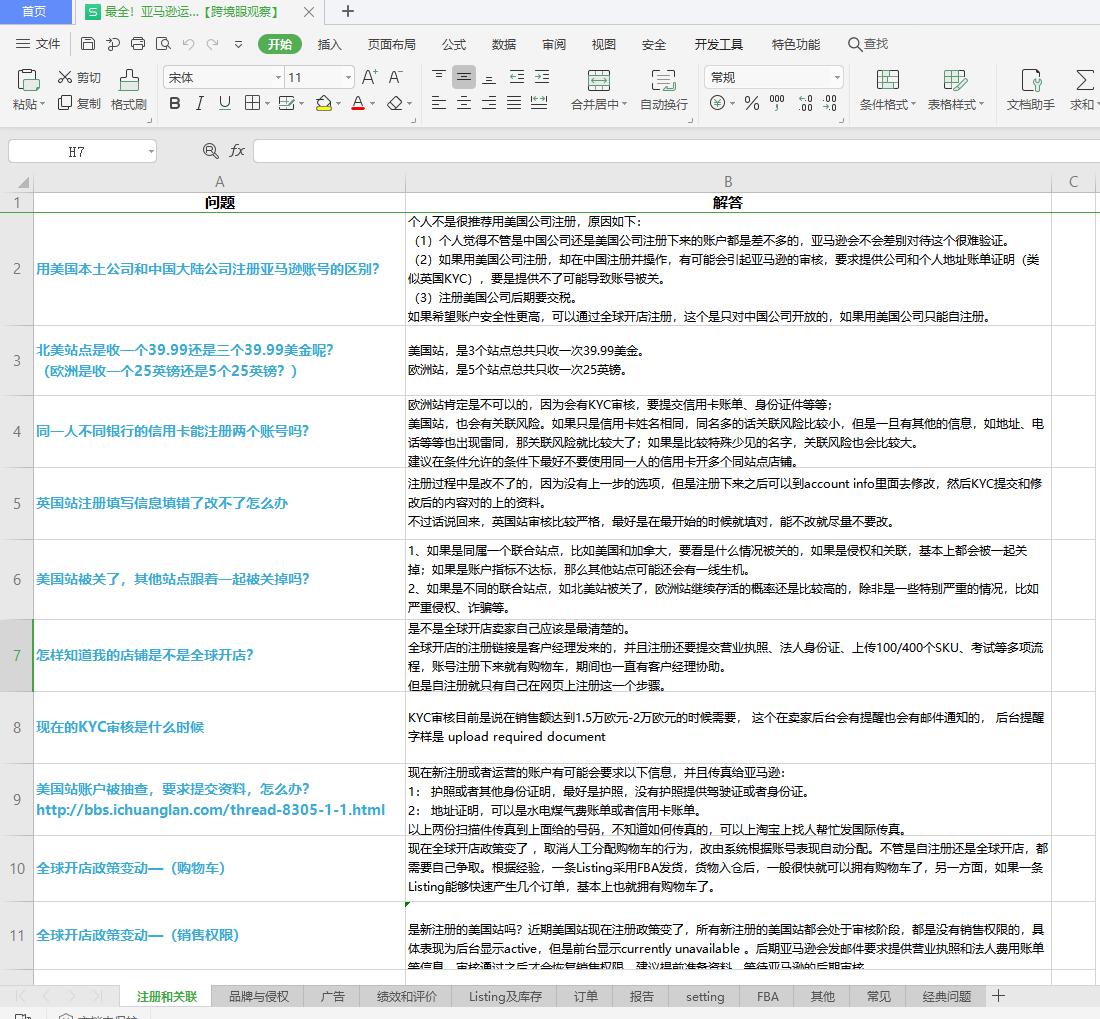Toggle Underline formatting
This screenshot has width=1100, height=1019.
(x=224, y=103)
